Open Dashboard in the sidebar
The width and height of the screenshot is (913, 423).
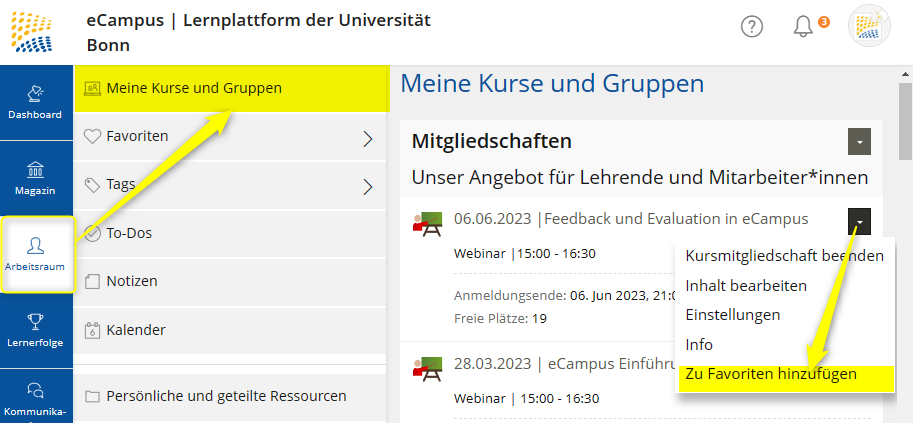click(35, 101)
